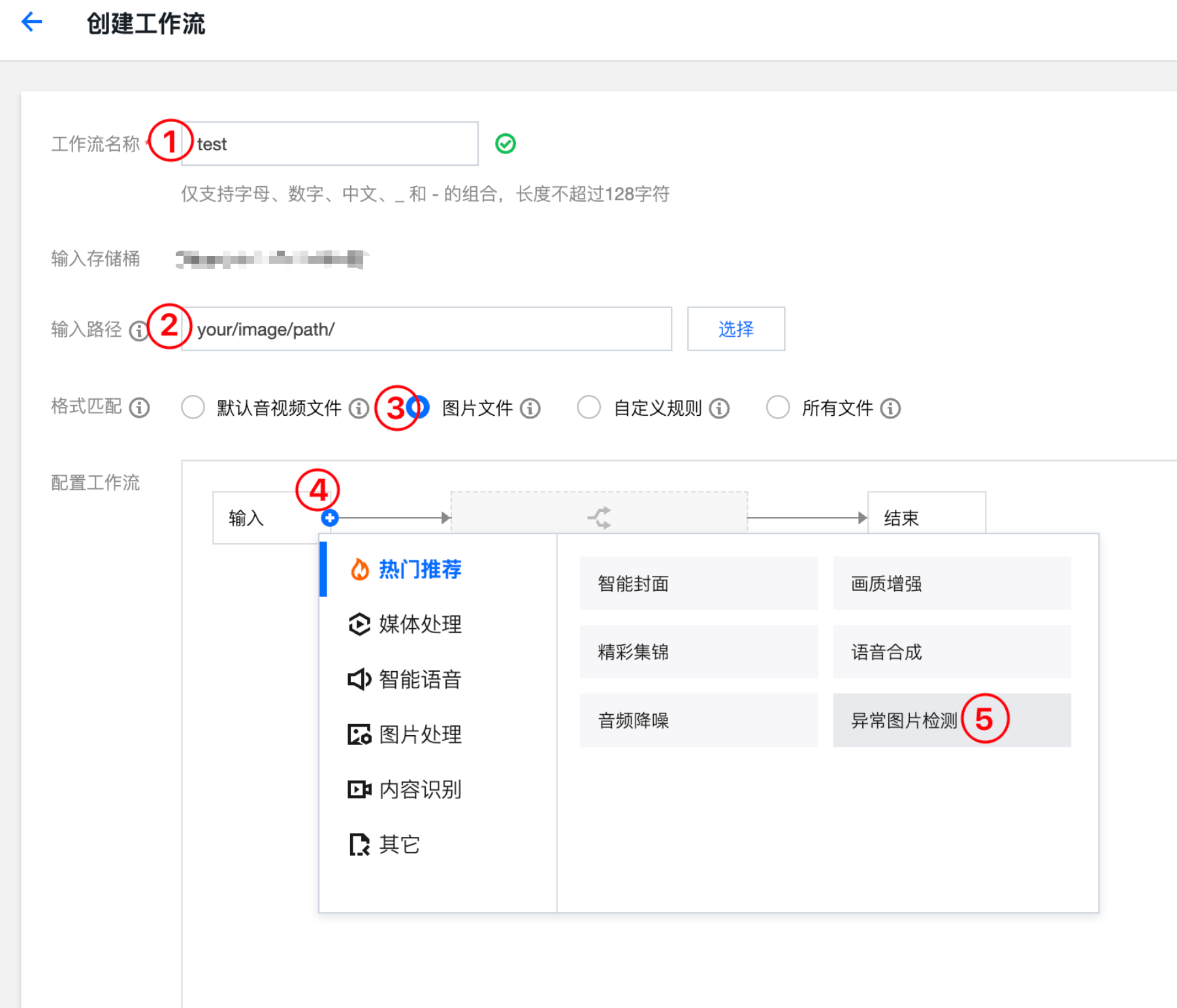The height and width of the screenshot is (1008, 1177).
Task: Select the 自定义规则 radio button
Action: [588, 407]
